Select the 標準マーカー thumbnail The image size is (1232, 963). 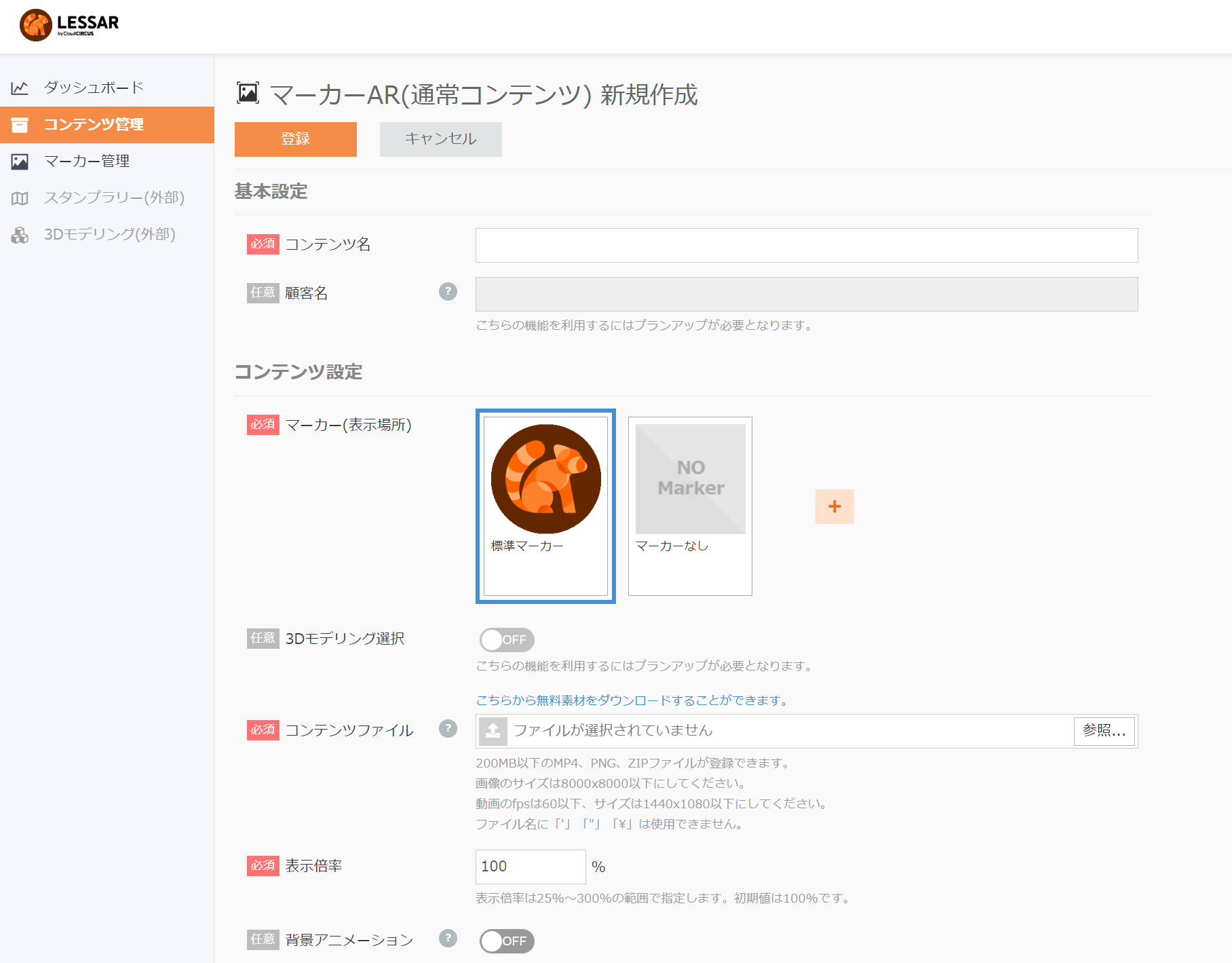coord(545,506)
